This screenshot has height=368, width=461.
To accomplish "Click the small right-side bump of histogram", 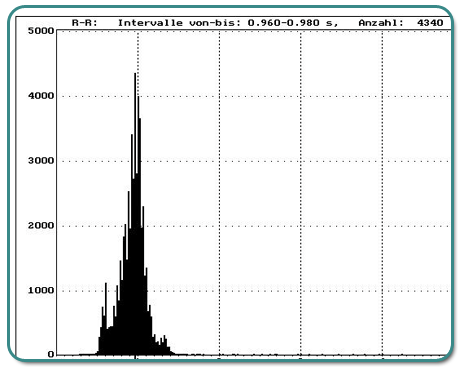I will click(x=164, y=341).
